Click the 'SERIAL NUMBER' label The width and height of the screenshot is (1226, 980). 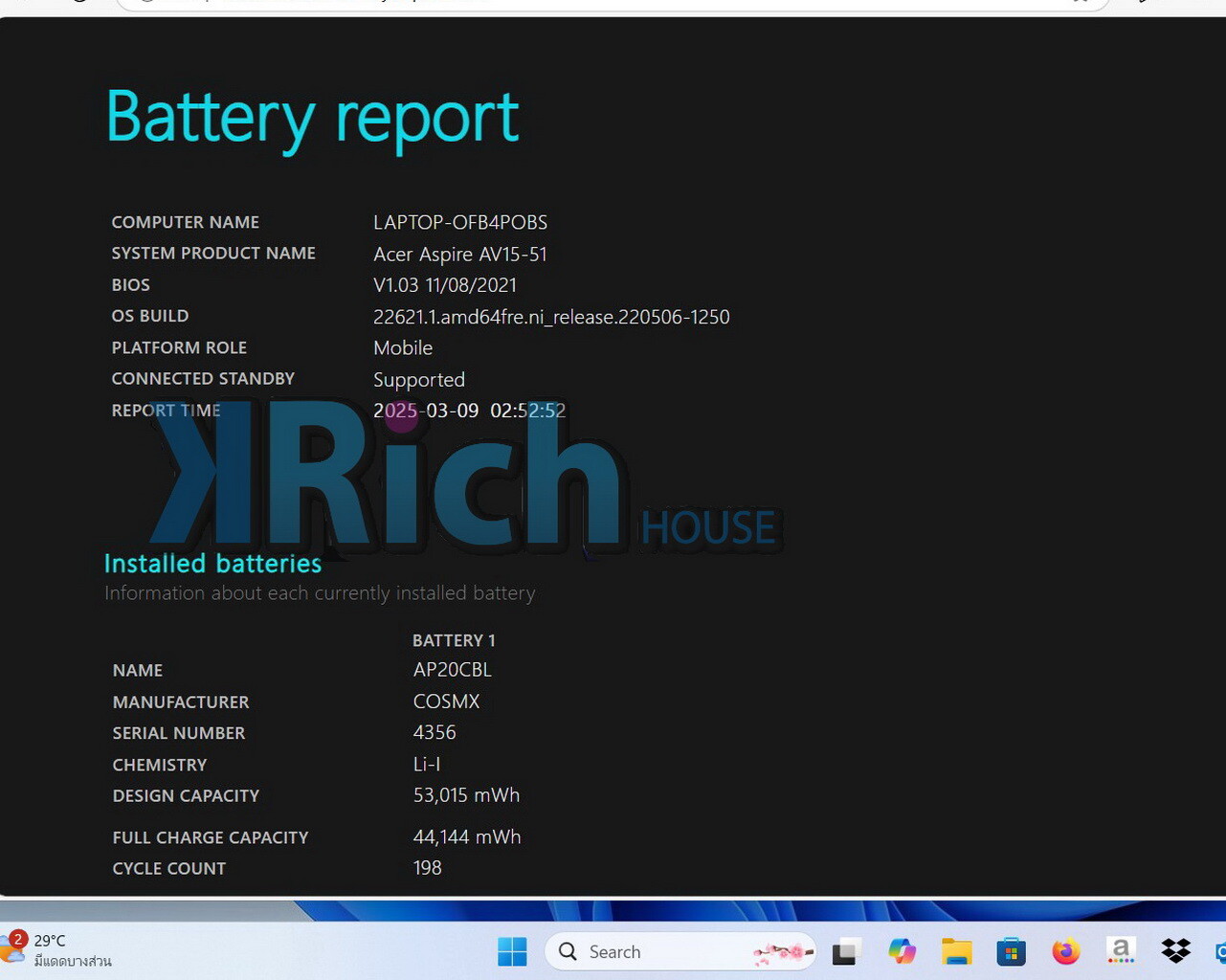coord(179,733)
